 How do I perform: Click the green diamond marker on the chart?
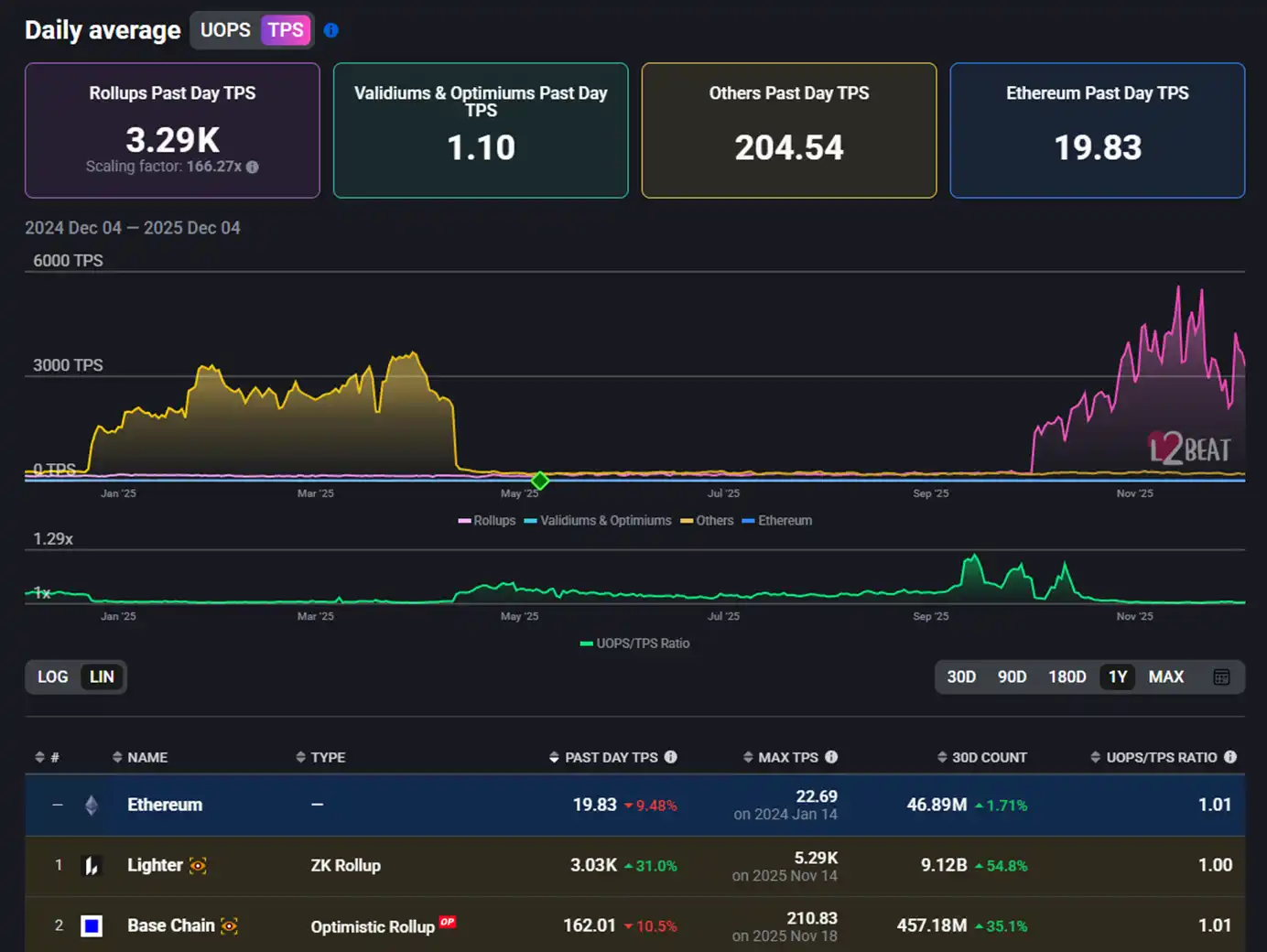click(540, 481)
